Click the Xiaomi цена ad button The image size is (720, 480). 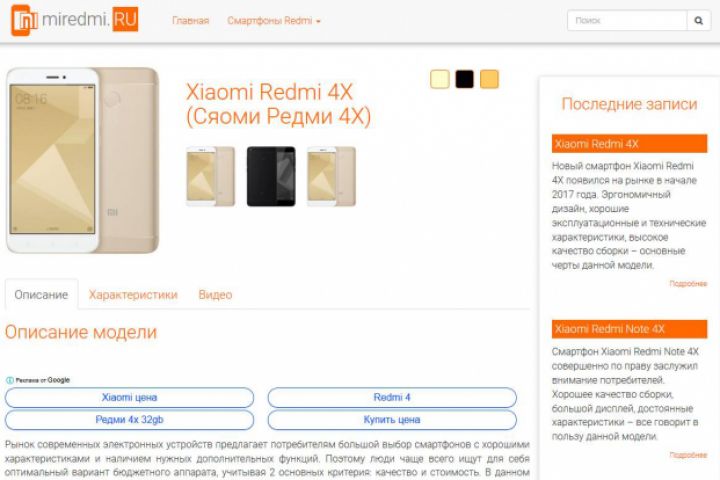tap(129, 397)
